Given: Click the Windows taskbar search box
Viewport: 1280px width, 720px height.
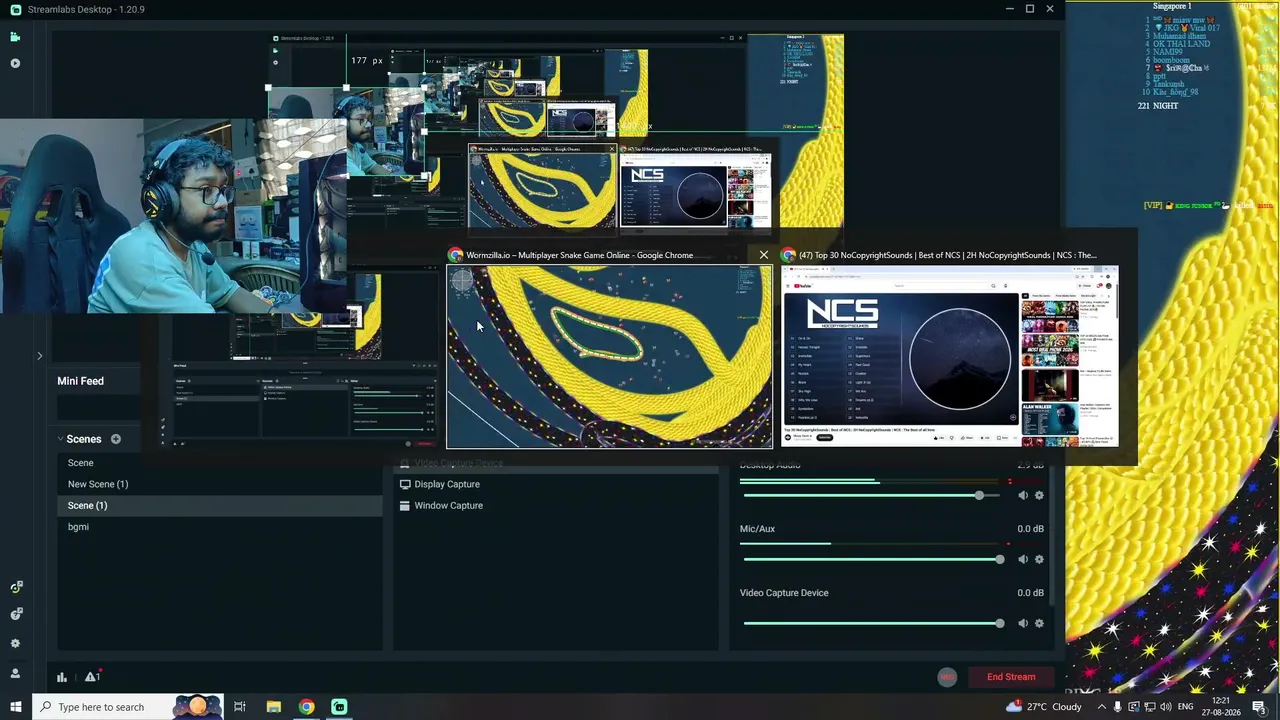Looking at the screenshot, I should tap(129, 707).
